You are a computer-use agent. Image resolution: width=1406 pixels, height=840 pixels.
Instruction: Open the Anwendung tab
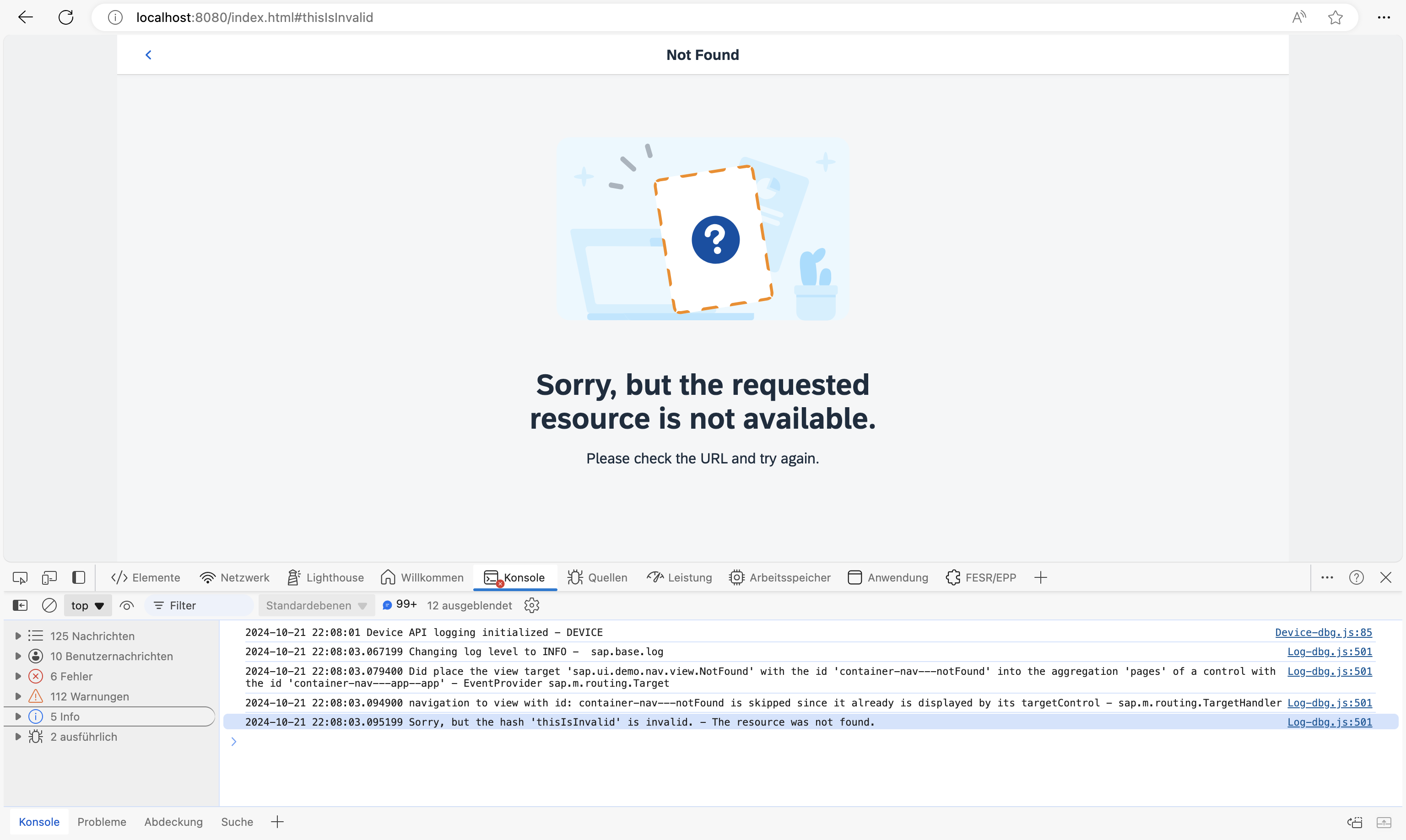coord(888,577)
